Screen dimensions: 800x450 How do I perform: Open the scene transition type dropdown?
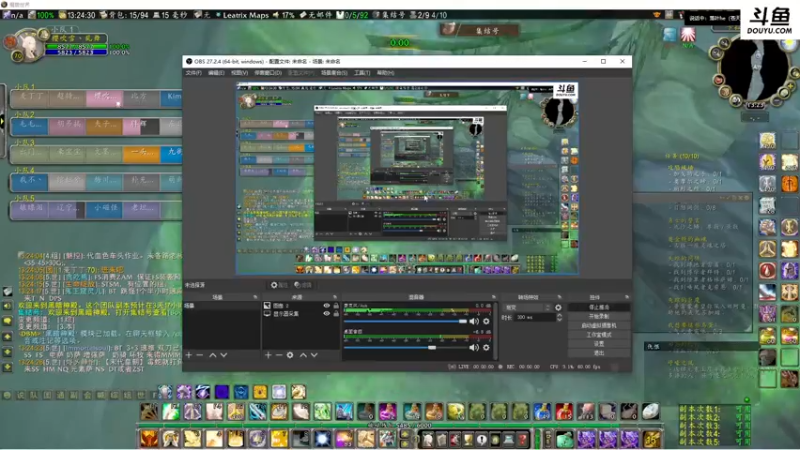(x=528, y=308)
